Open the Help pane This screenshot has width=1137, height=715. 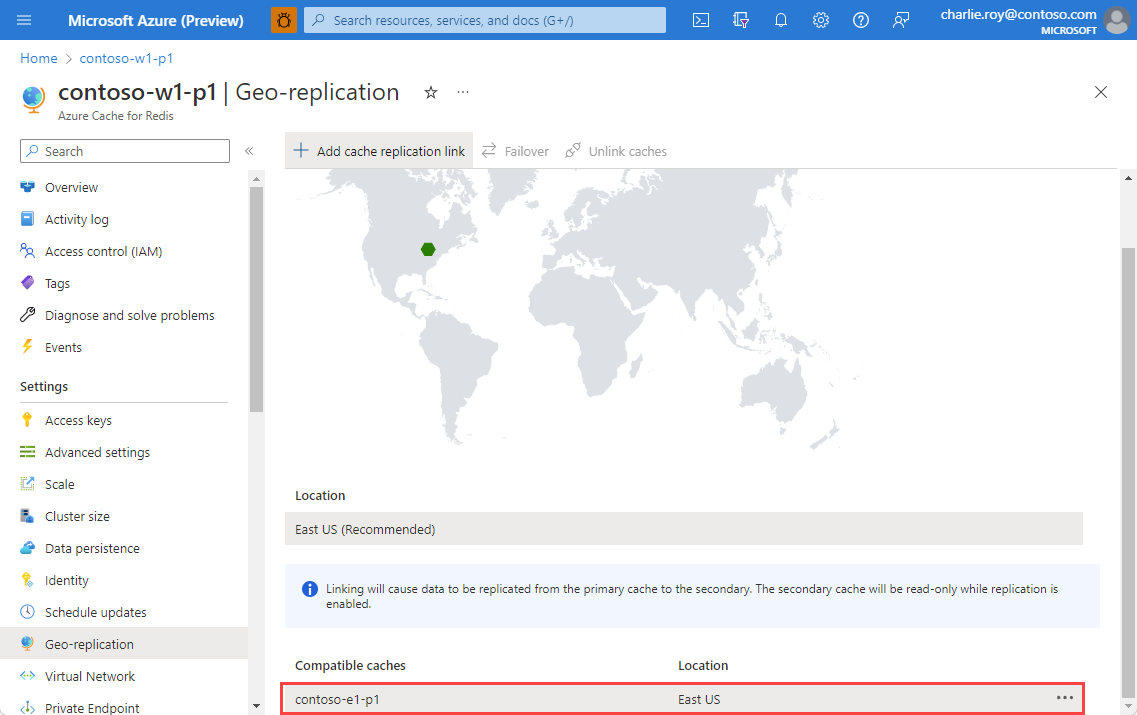(x=861, y=19)
